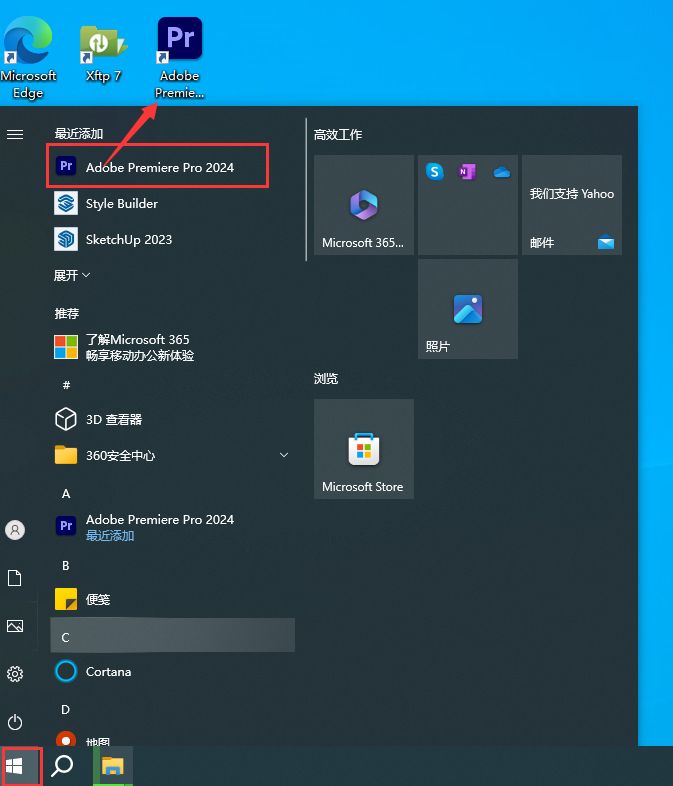
Task: Open 3D 查看器 app
Action: pyautogui.click(x=172, y=419)
